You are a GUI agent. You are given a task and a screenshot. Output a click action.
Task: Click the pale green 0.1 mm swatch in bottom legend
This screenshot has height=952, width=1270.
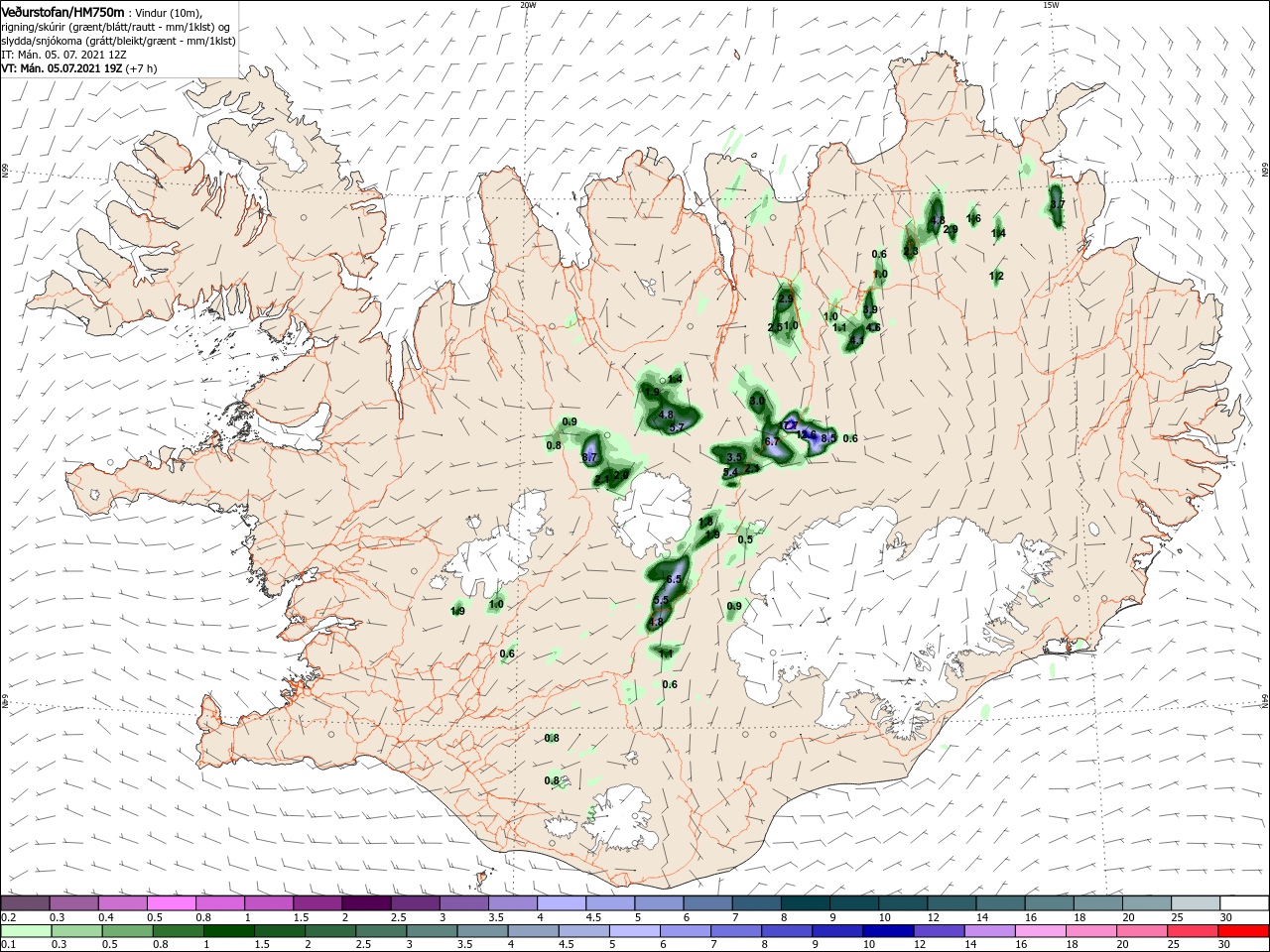tap(27, 930)
